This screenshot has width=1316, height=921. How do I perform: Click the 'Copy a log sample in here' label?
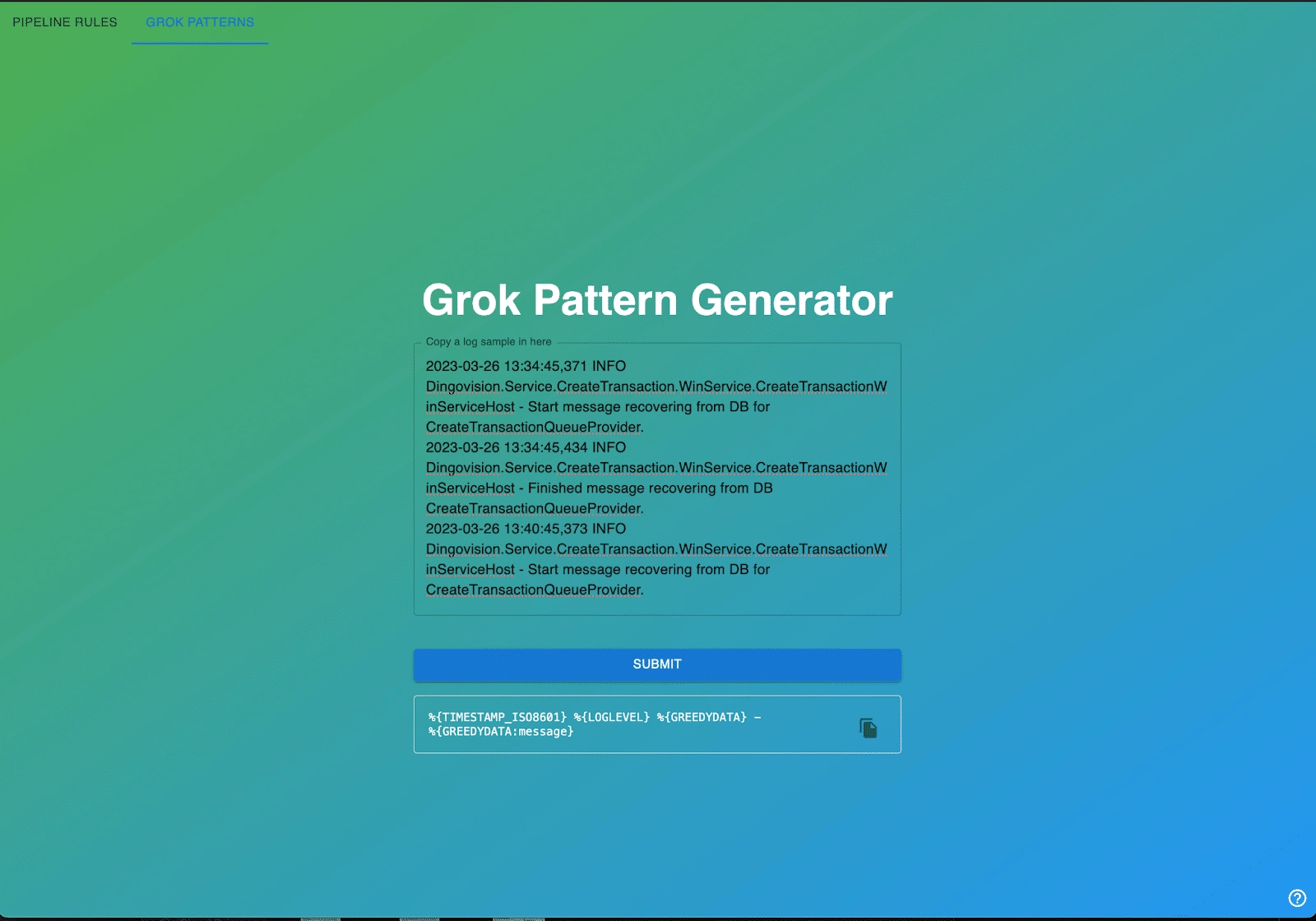(489, 342)
